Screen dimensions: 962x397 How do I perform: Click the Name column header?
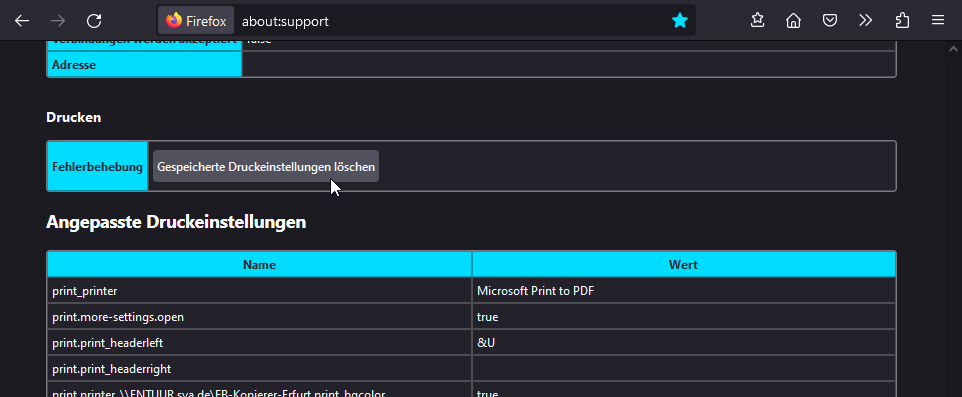click(260, 264)
